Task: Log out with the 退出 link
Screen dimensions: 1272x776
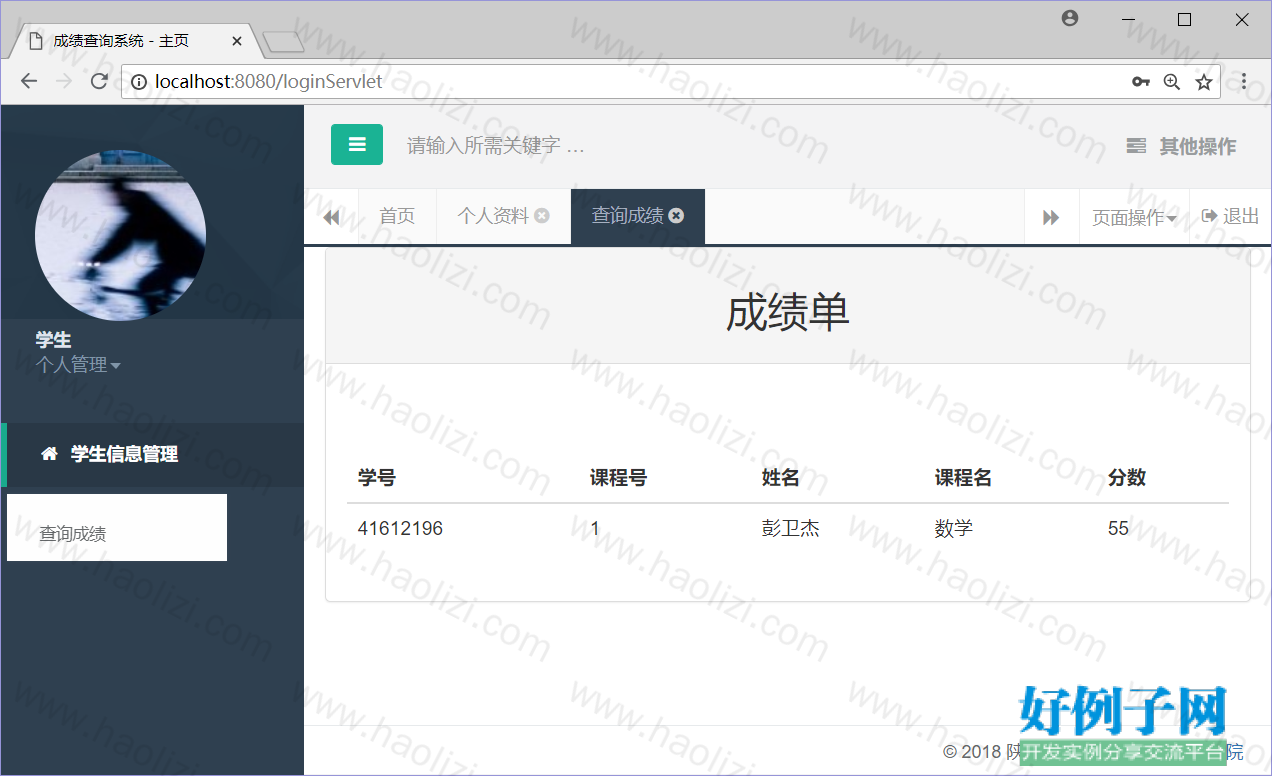Action: [x=1230, y=216]
